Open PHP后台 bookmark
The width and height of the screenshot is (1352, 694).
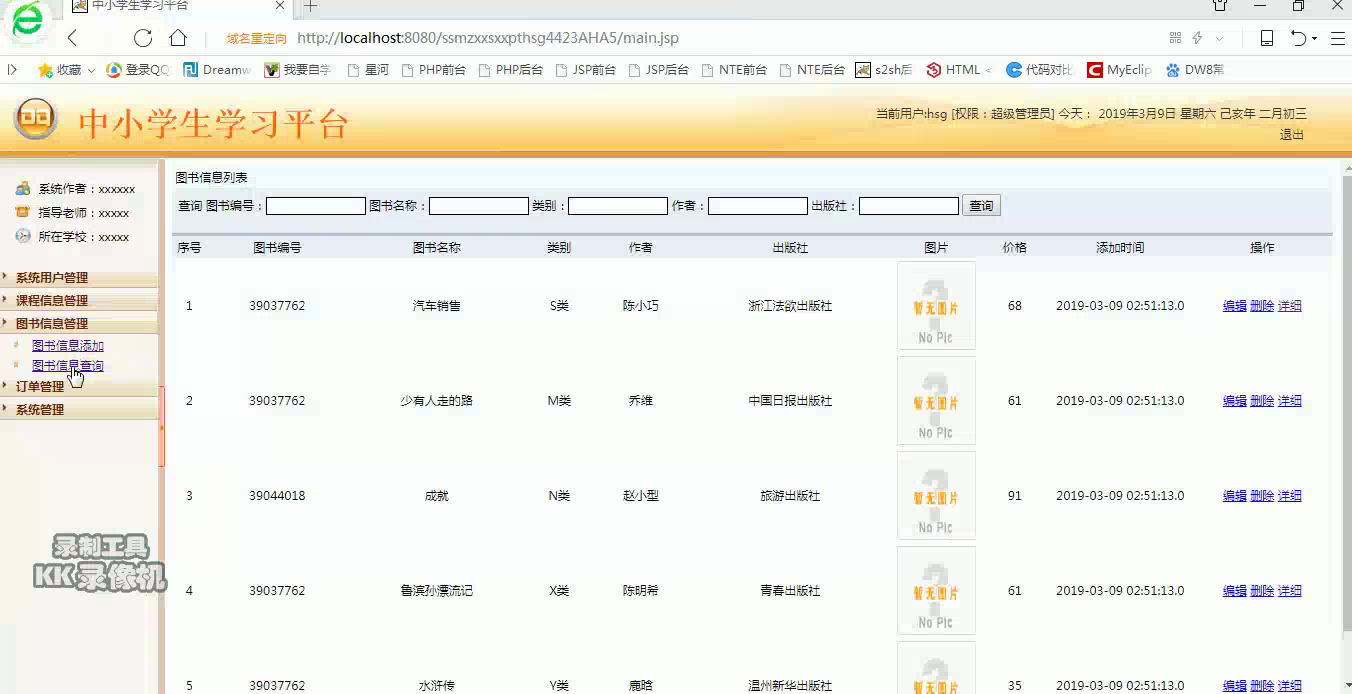point(510,70)
